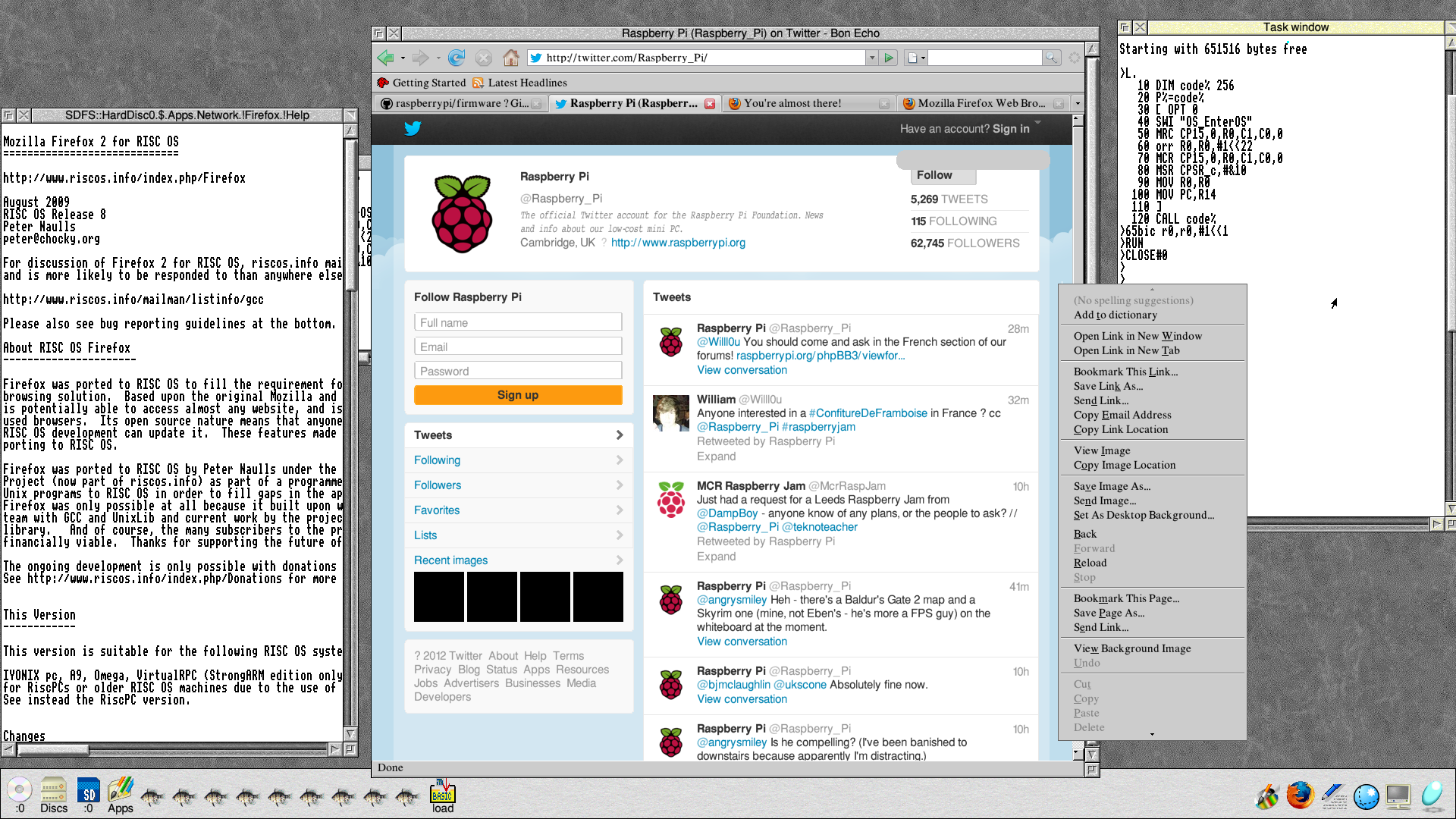The width and height of the screenshot is (1456, 819).
Task: Click the Help window horizontal scrollbar thumb
Action: [52, 750]
